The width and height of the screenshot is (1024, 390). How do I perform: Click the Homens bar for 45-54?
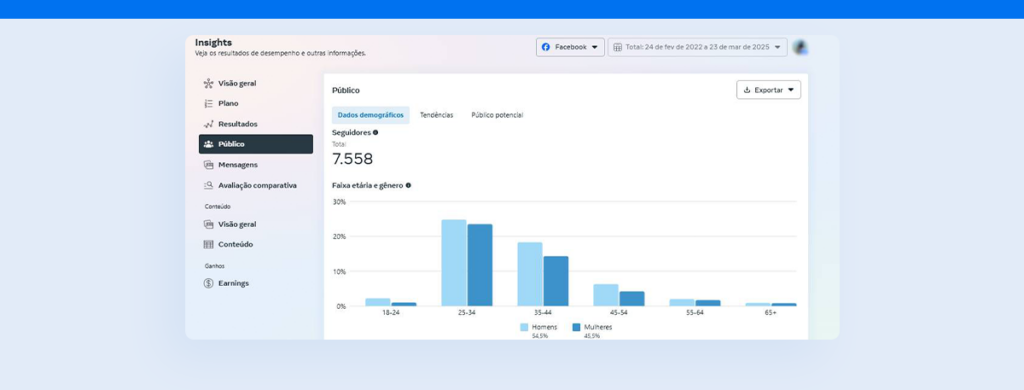click(x=606, y=295)
